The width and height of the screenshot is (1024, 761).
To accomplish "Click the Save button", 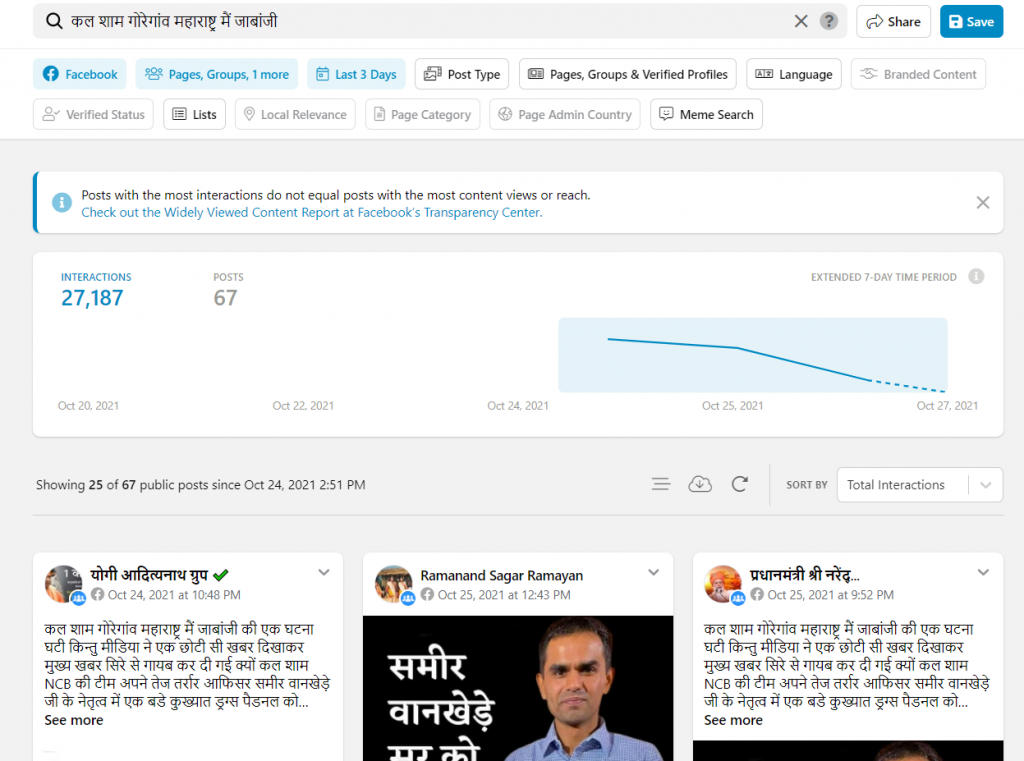I will pyautogui.click(x=970, y=22).
